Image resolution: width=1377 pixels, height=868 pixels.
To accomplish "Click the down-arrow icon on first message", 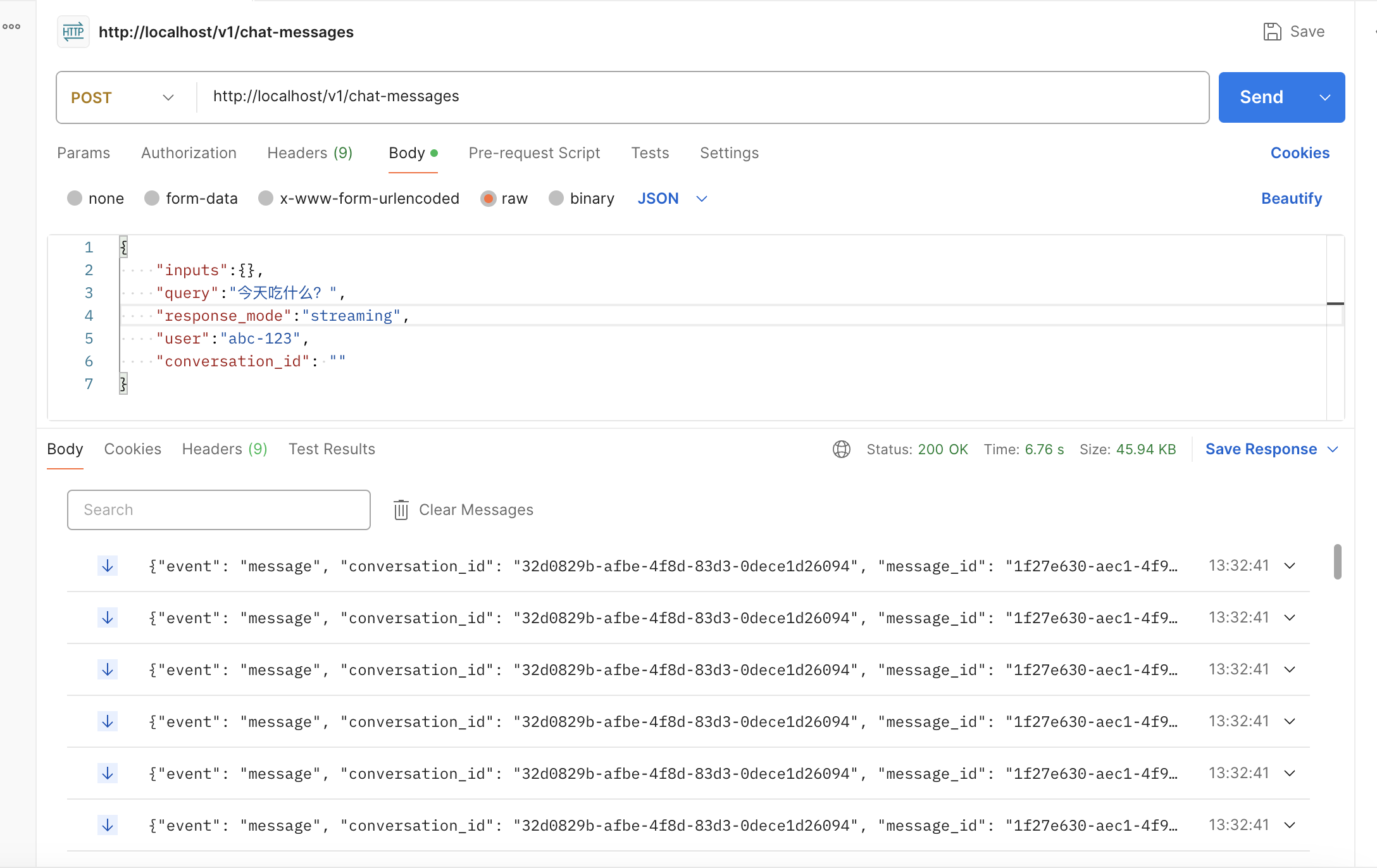I will tap(108, 566).
